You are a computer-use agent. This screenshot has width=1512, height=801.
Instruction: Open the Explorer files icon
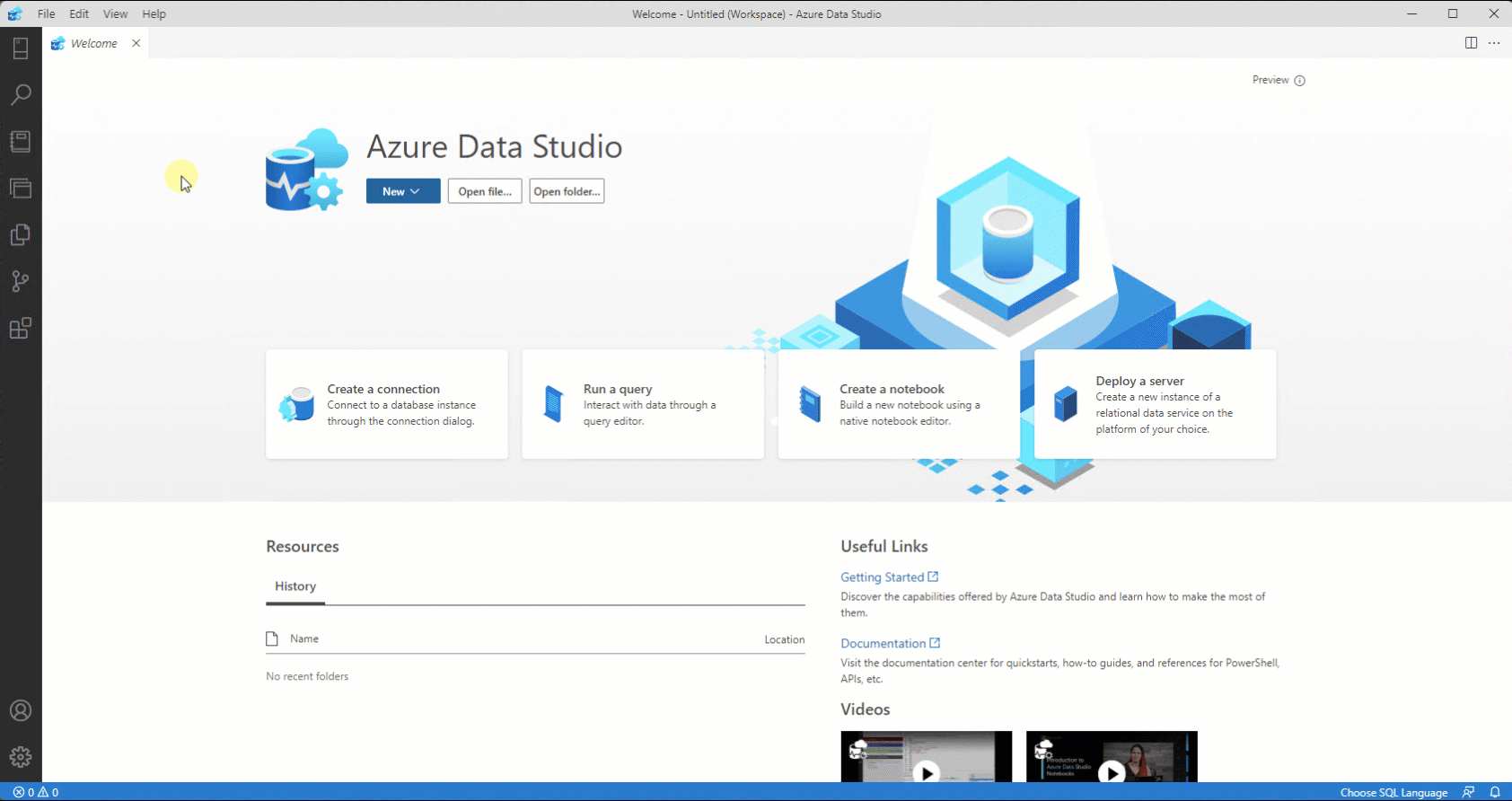[21, 234]
